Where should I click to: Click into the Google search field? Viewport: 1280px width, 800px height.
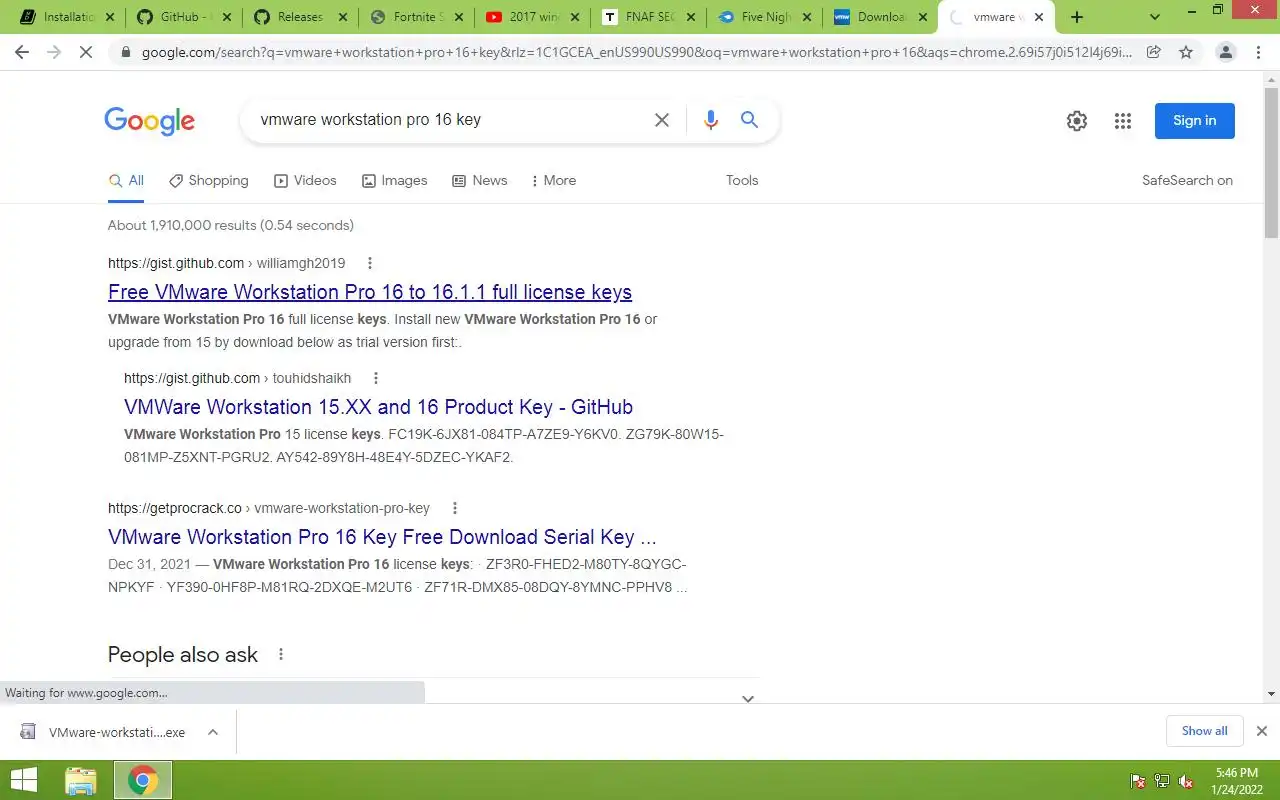coord(450,120)
